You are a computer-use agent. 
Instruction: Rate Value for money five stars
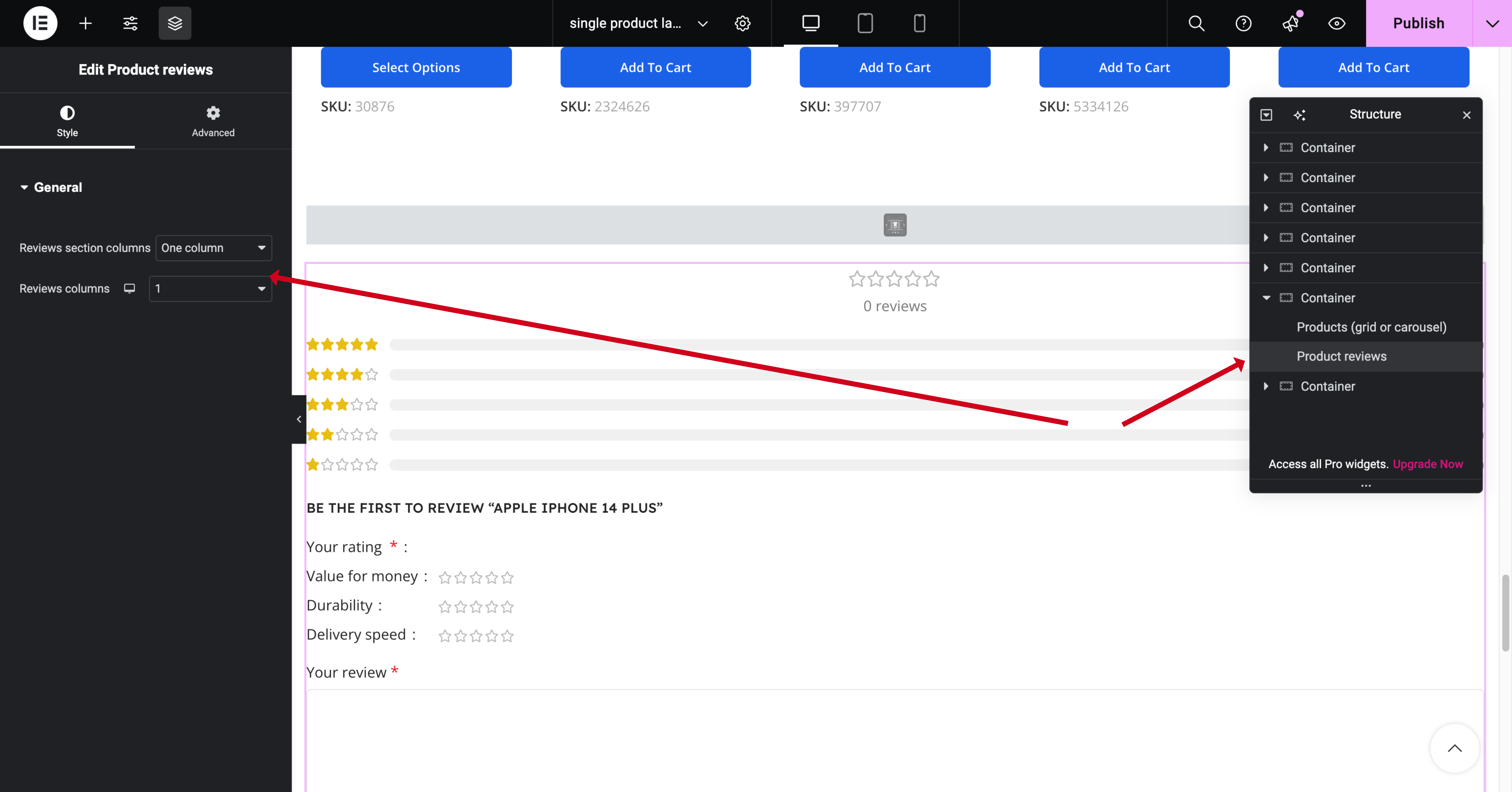(x=508, y=578)
